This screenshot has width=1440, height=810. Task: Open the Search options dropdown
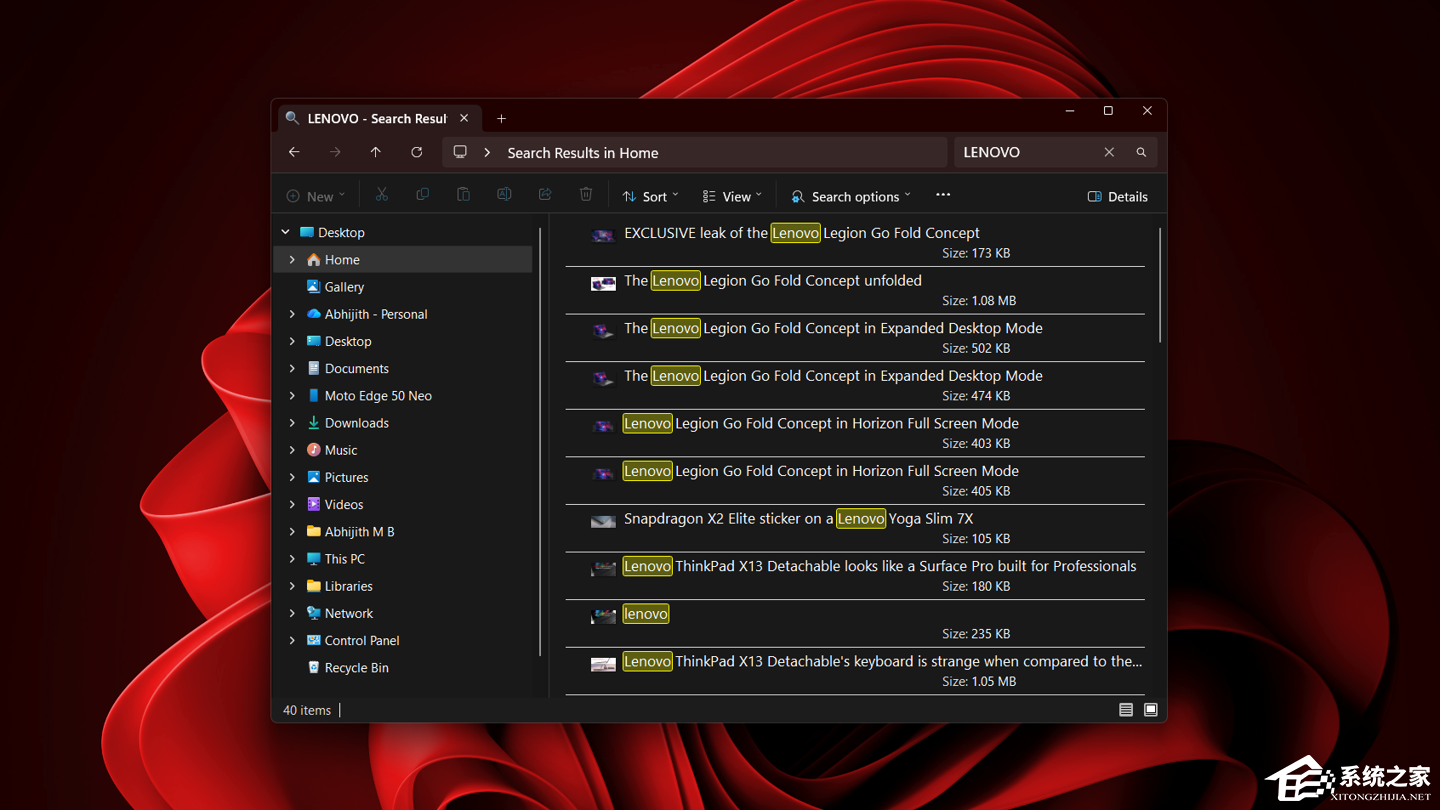[x=851, y=196]
